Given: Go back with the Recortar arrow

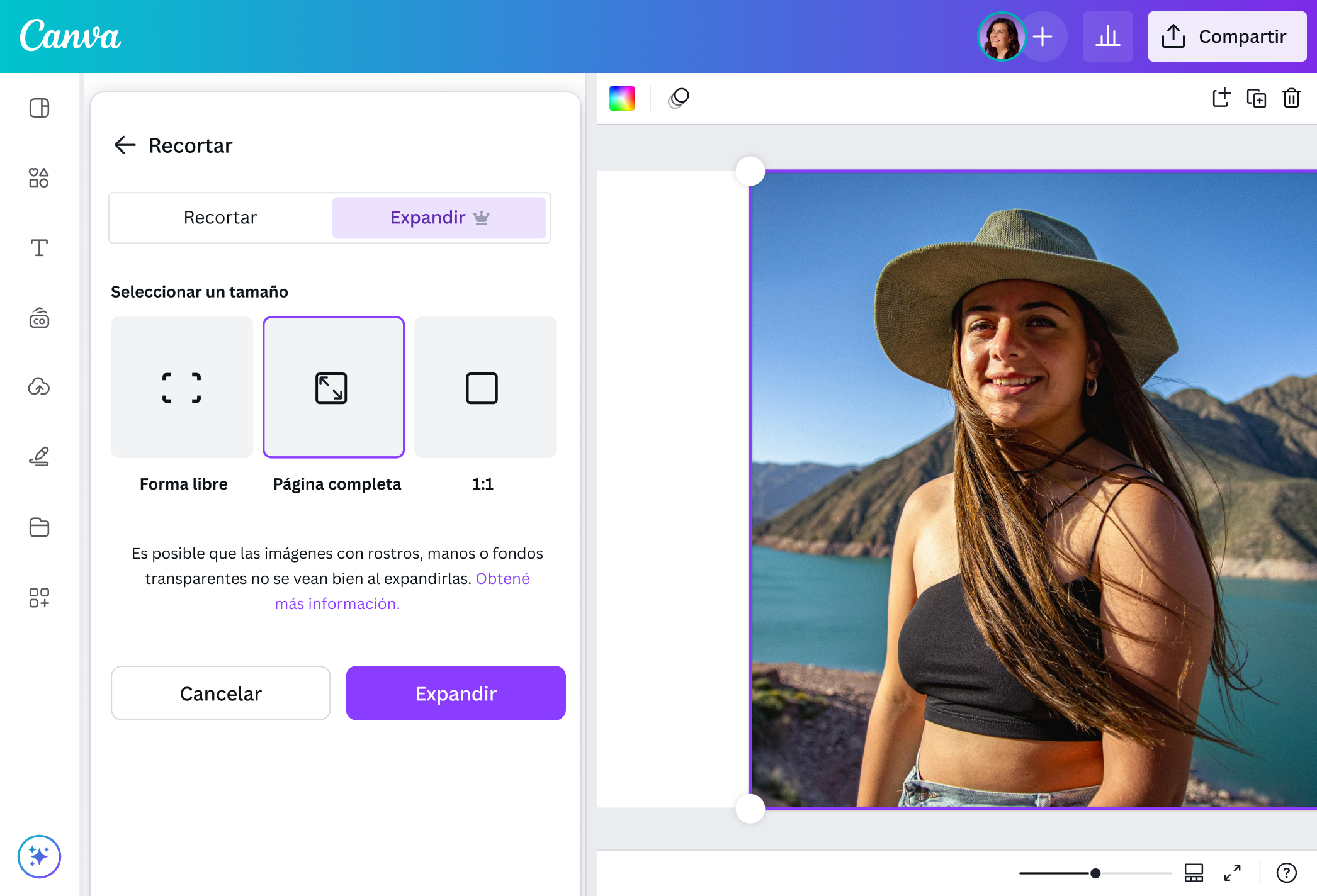Looking at the screenshot, I should [x=125, y=145].
